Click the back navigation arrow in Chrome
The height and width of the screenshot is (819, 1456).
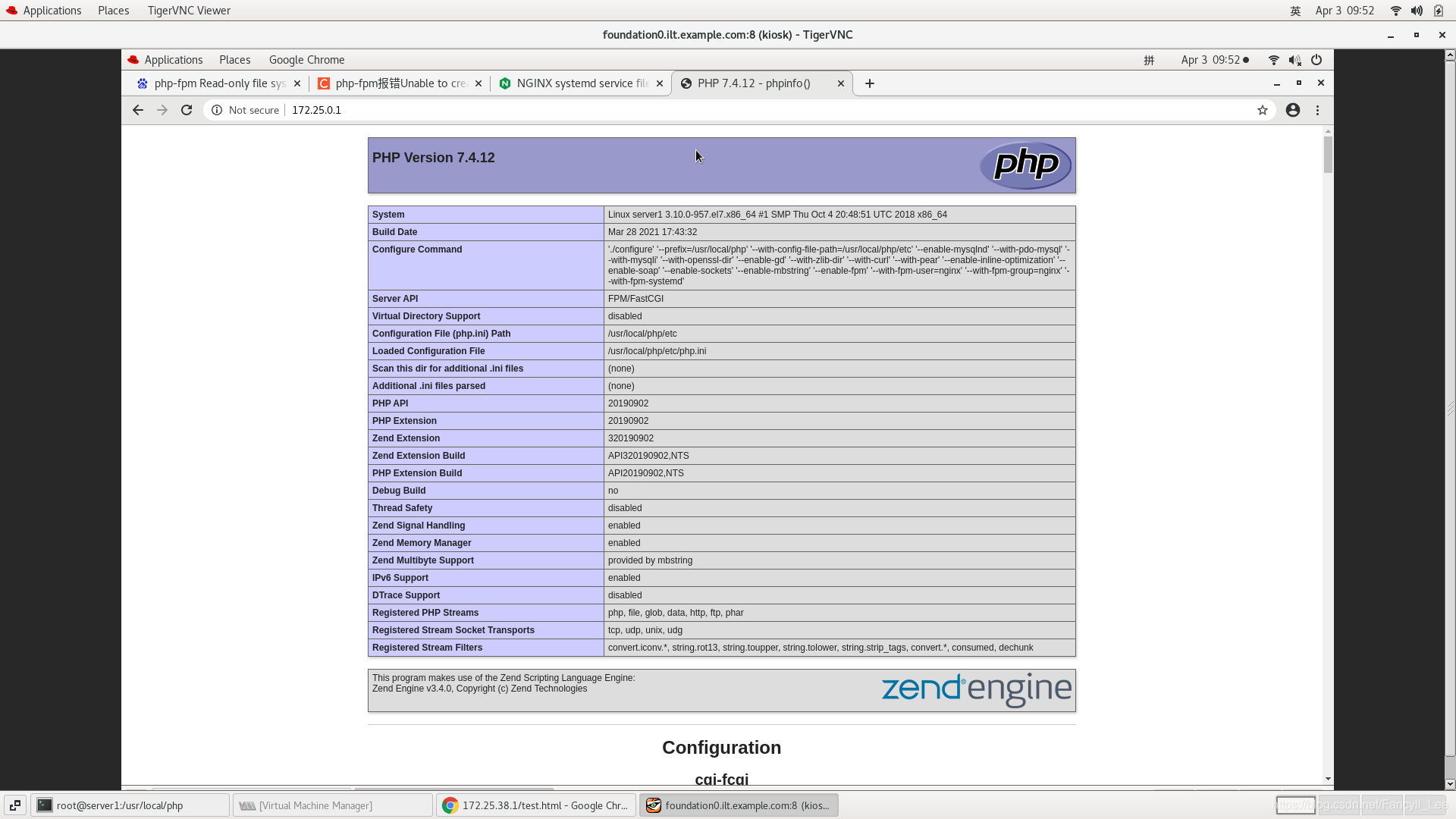[x=137, y=110]
